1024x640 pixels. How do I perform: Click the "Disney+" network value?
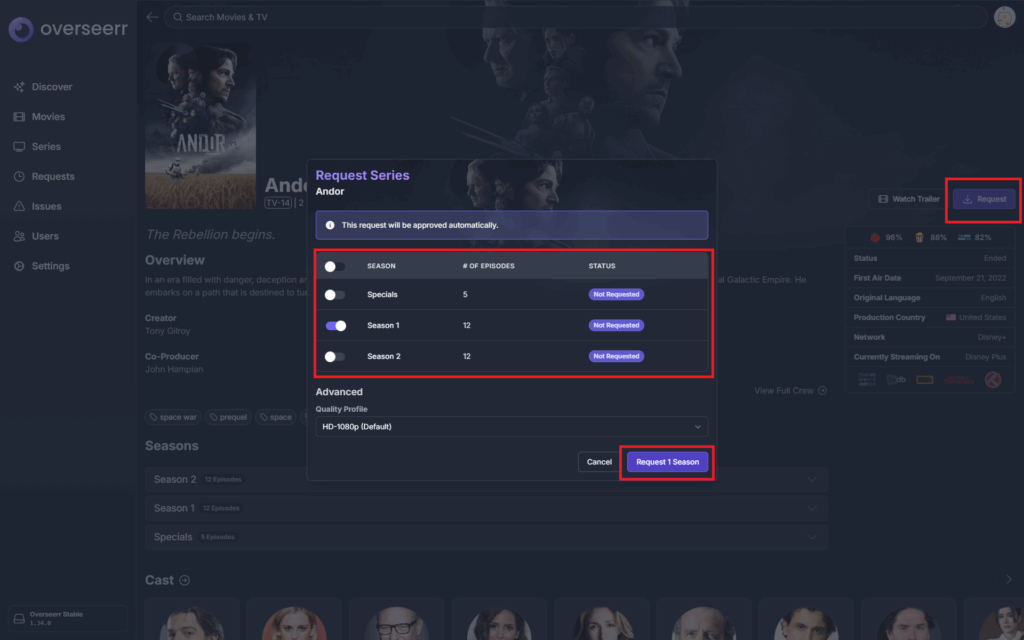pos(991,338)
